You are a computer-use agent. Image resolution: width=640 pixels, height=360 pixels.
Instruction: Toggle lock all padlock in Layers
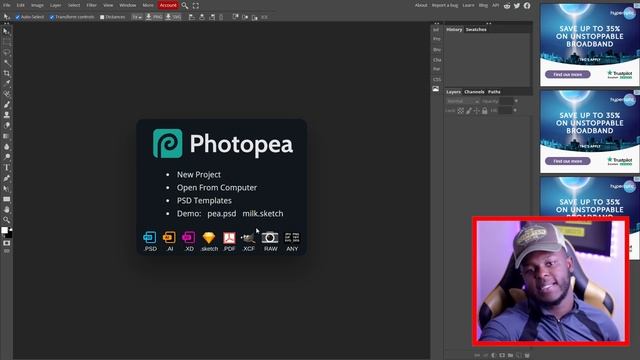click(484, 111)
